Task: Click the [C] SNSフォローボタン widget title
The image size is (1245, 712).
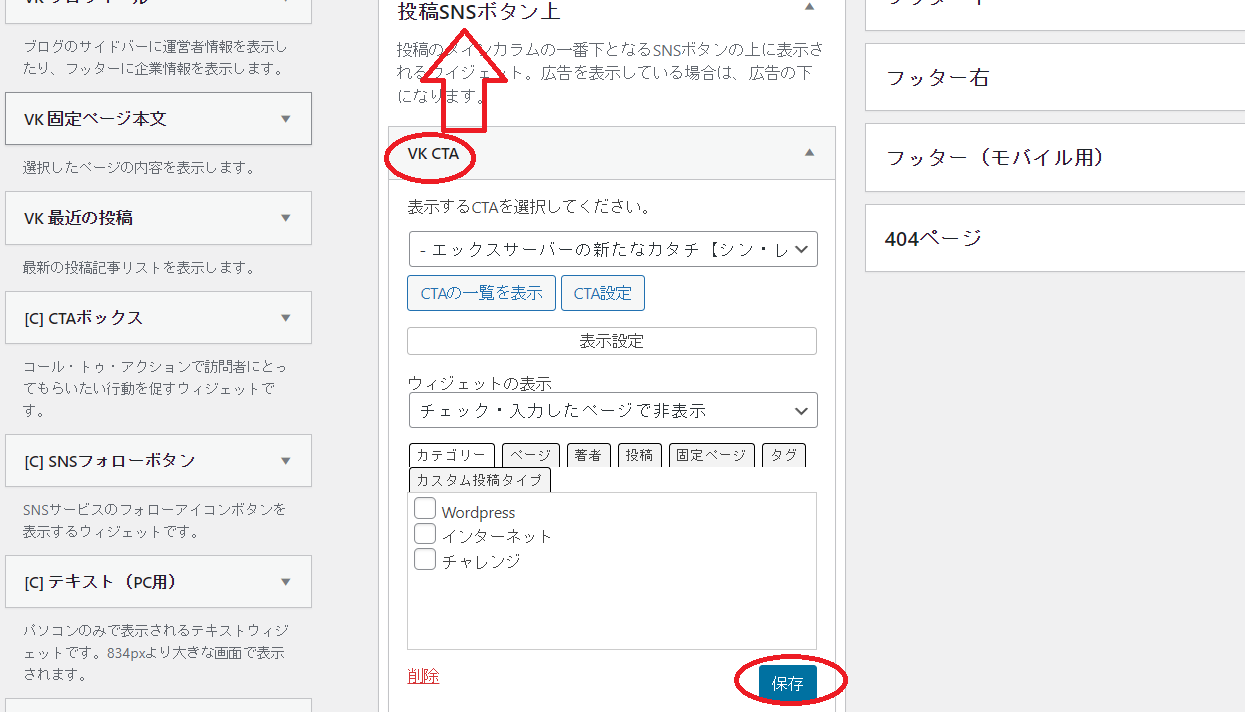Action: 109,461
